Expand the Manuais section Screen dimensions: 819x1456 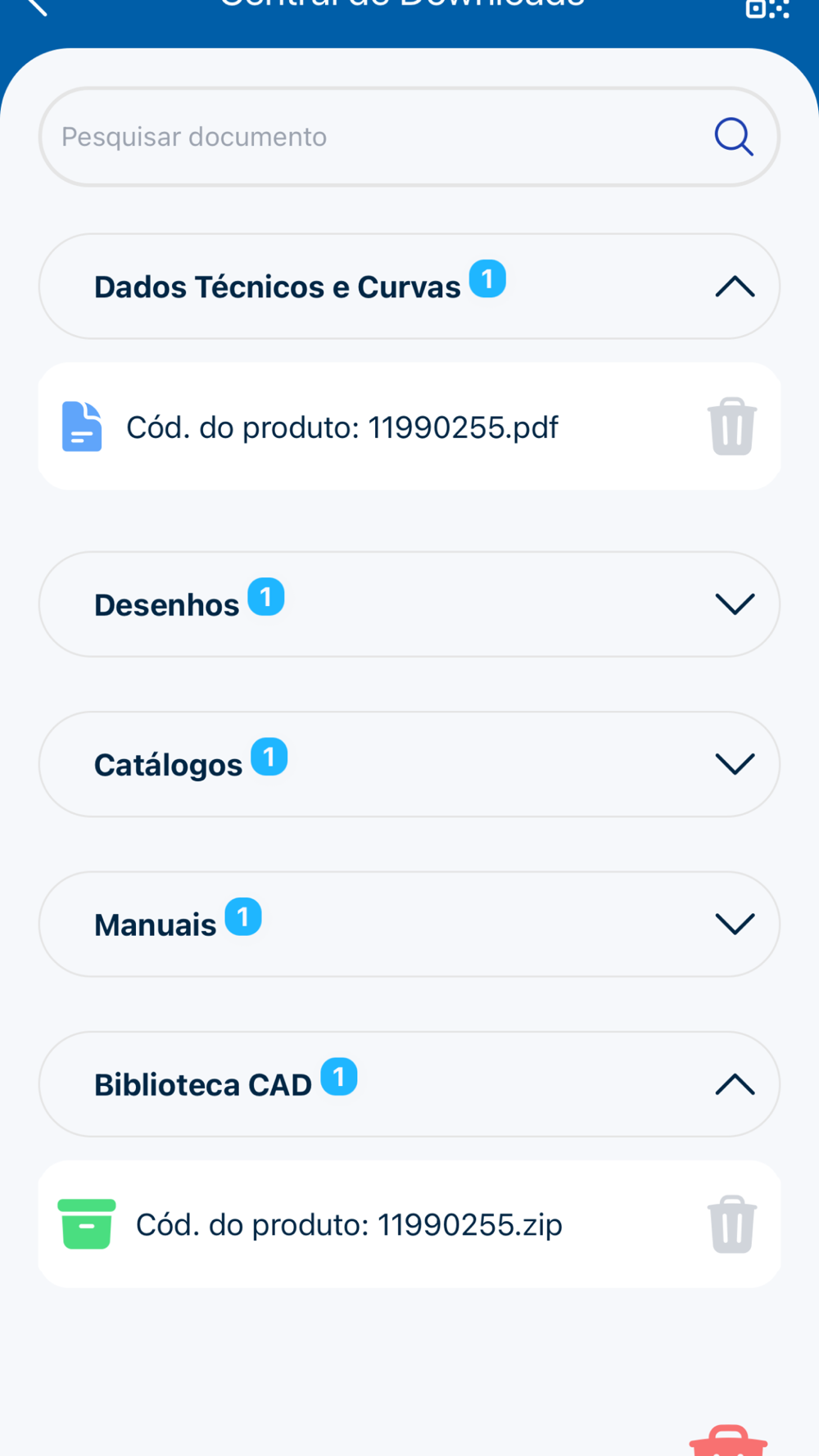pyautogui.click(x=735, y=924)
